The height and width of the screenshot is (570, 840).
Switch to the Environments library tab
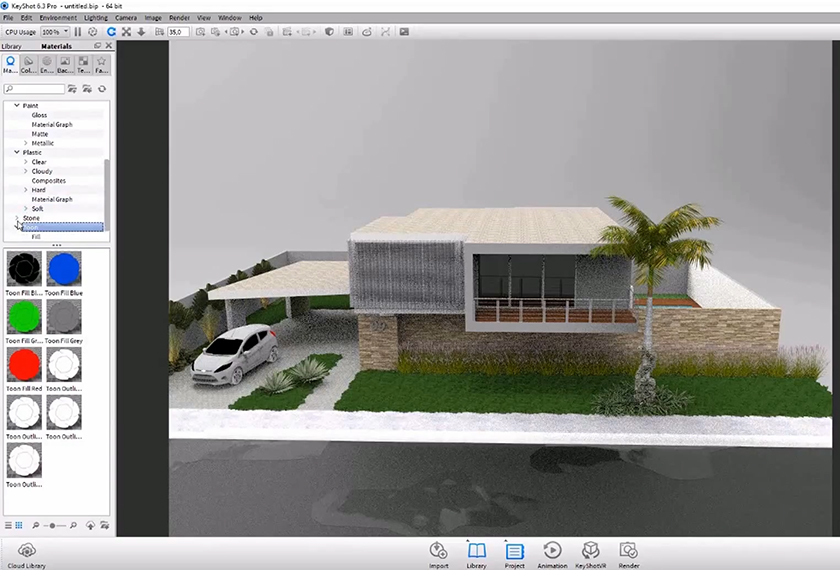click(x=46, y=64)
